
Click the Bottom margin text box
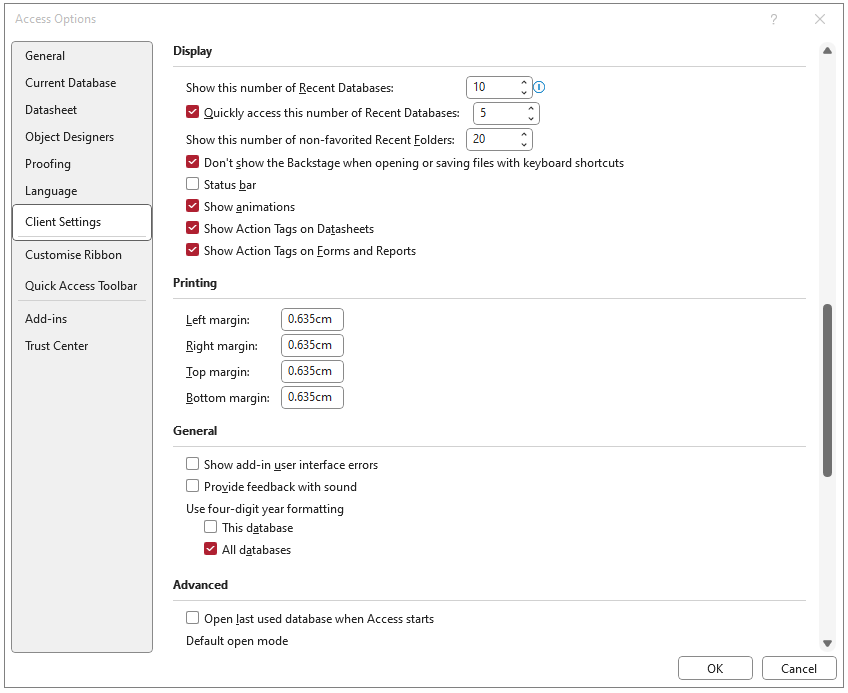(x=312, y=398)
